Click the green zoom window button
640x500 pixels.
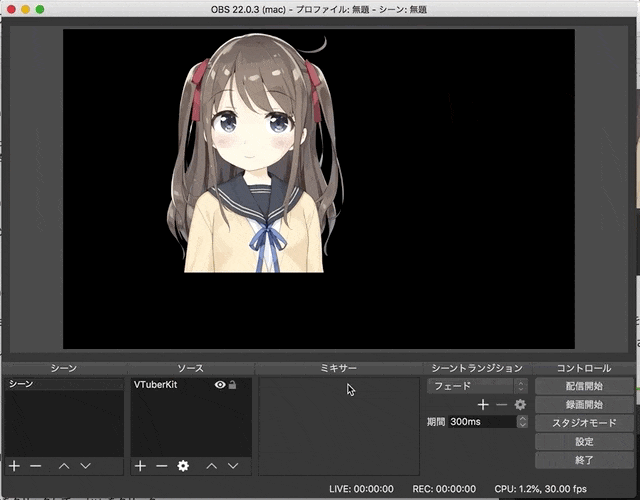pyautogui.click(x=40, y=9)
